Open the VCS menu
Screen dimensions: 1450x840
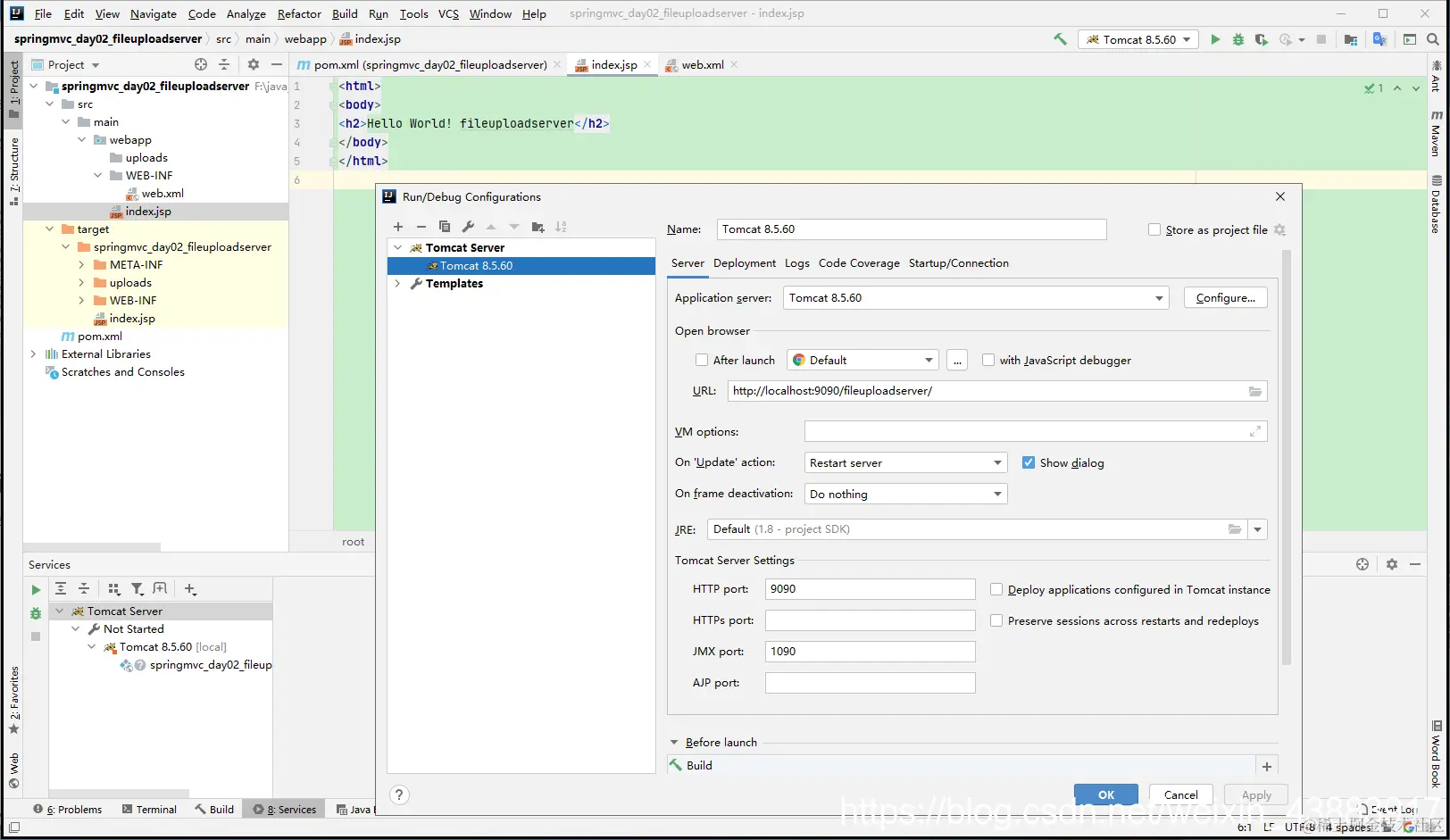[x=448, y=13]
